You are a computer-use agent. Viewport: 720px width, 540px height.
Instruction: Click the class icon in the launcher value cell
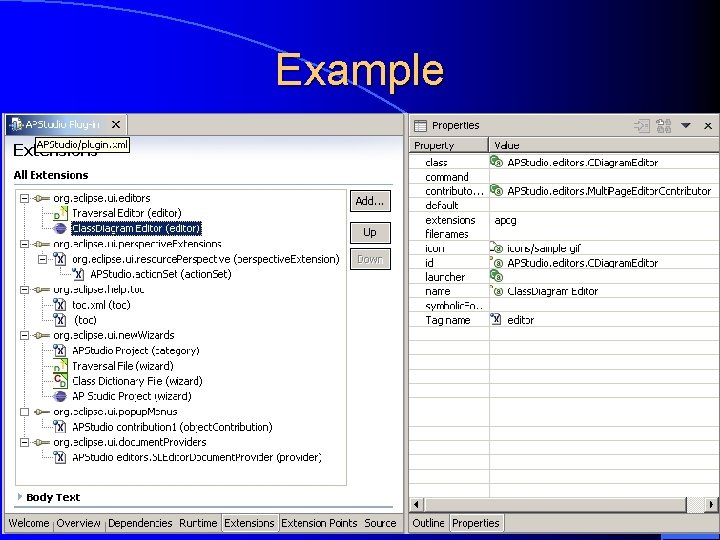tap(496, 276)
